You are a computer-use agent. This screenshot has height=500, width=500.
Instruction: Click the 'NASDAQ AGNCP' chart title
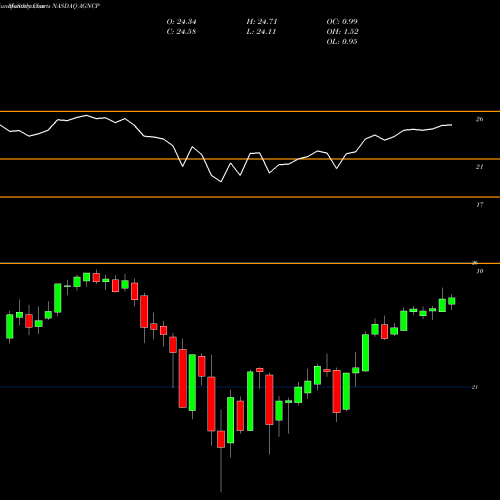[75, 6]
